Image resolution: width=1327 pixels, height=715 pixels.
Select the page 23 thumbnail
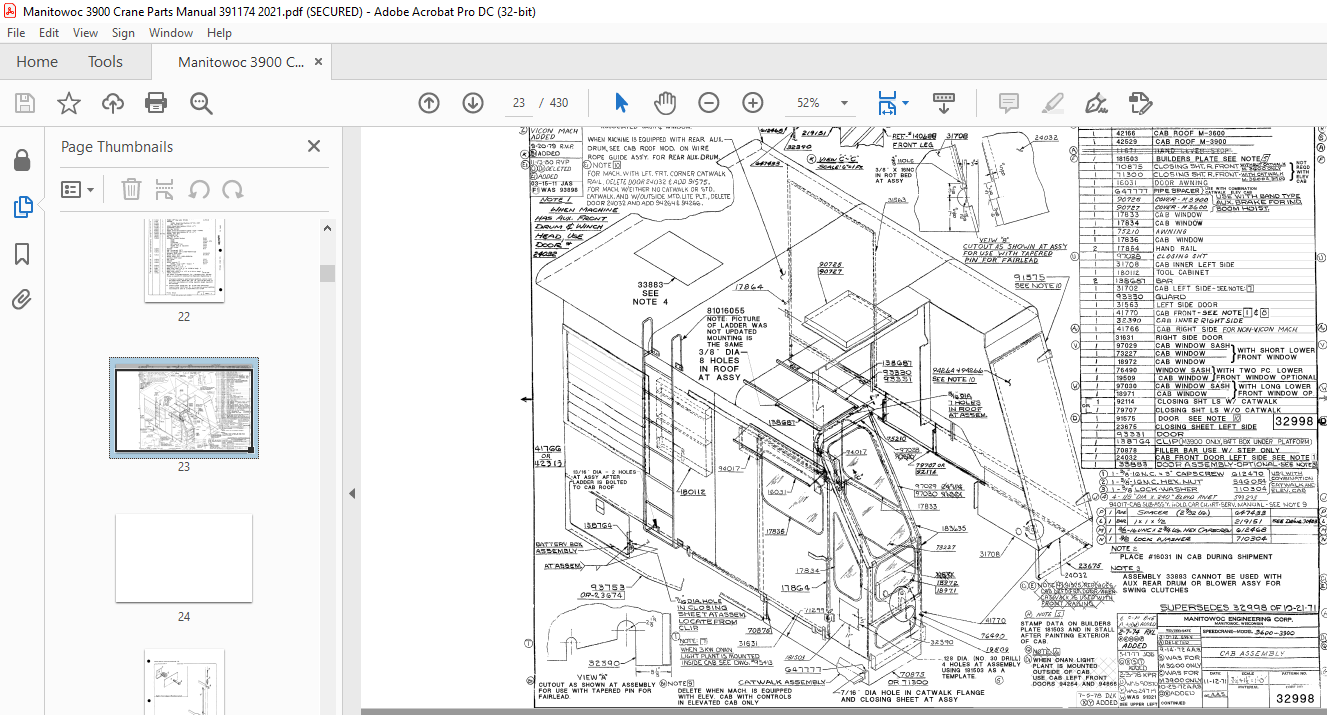click(184, 408)
